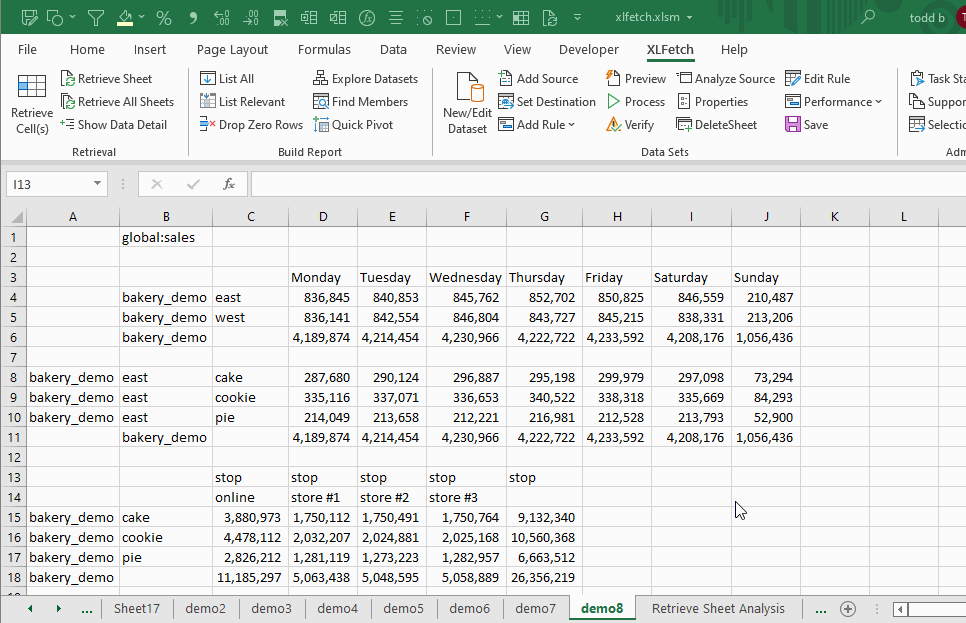Click Drop Zero Rows tool
Viewport: 966px width, 623px height.
tap(251, 124)
